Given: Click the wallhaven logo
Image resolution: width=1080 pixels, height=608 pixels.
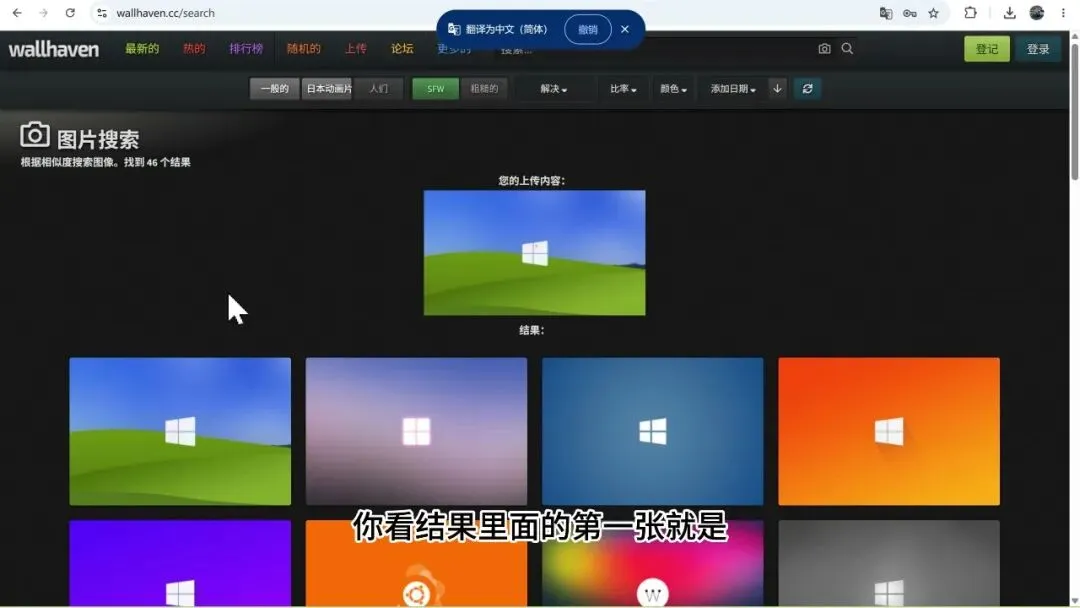Looking at the screenshot, I should 54,49.
